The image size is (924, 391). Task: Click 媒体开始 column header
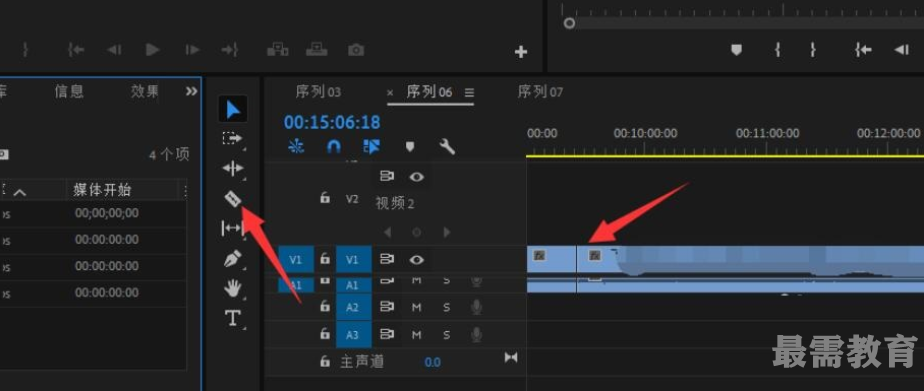click(103, 190)
